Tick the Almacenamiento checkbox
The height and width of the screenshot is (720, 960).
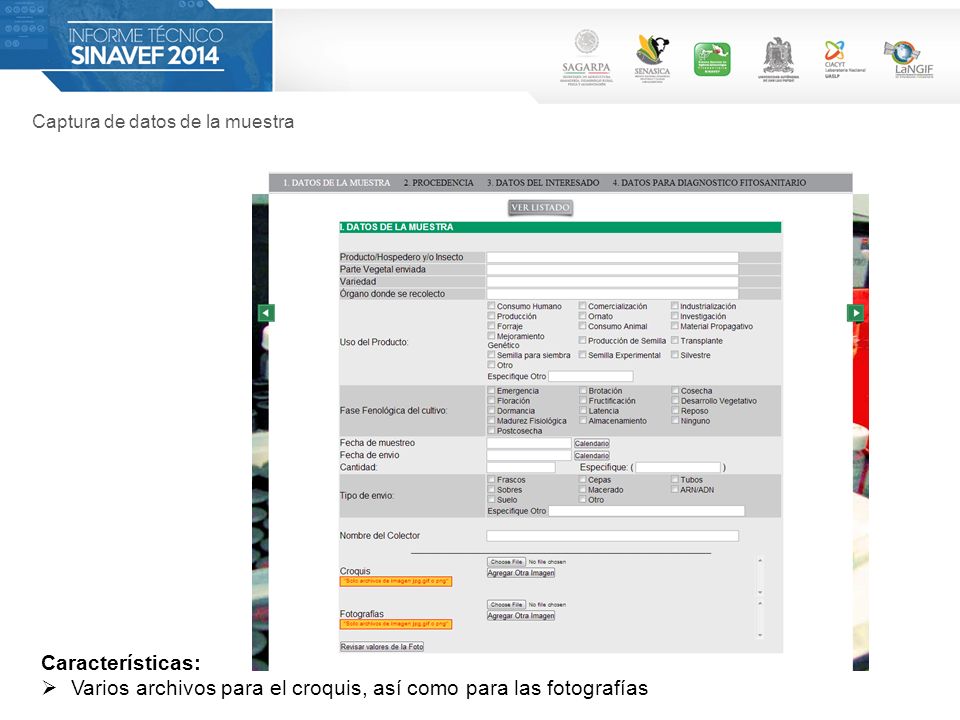[583, 420]
